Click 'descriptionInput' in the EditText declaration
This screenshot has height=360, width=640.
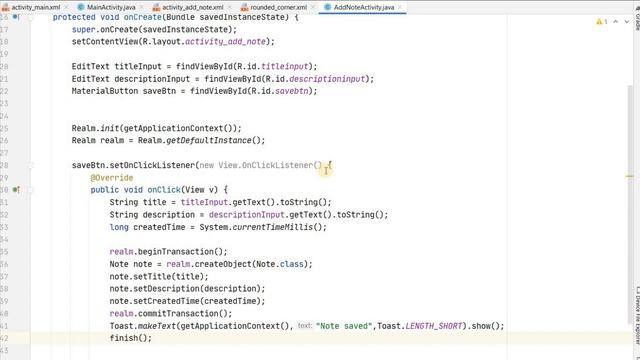[152, 79]
